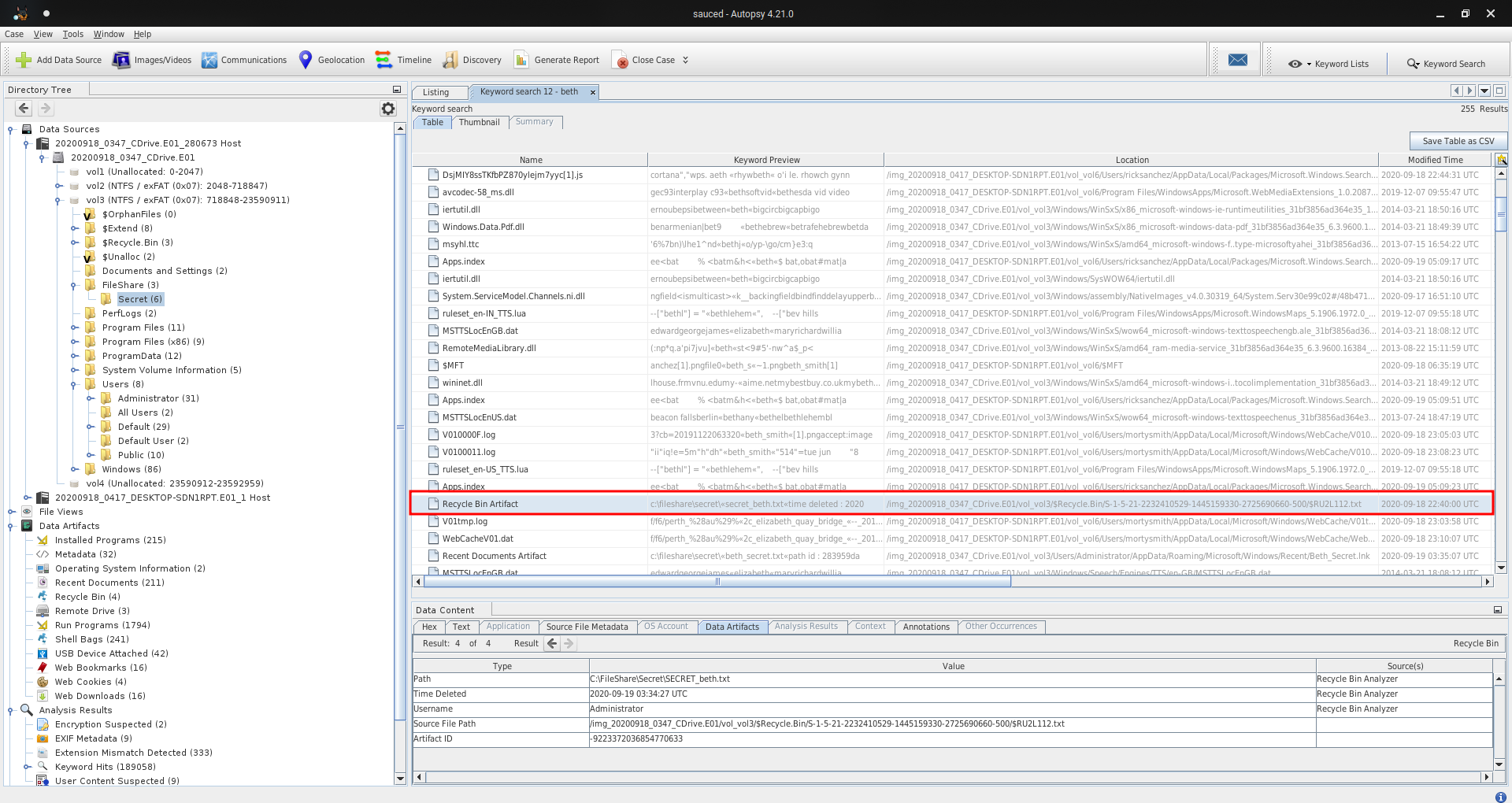Open the Source File Metadata tab
This screenshot has height=803, width=1512.
tap(587, 627)
